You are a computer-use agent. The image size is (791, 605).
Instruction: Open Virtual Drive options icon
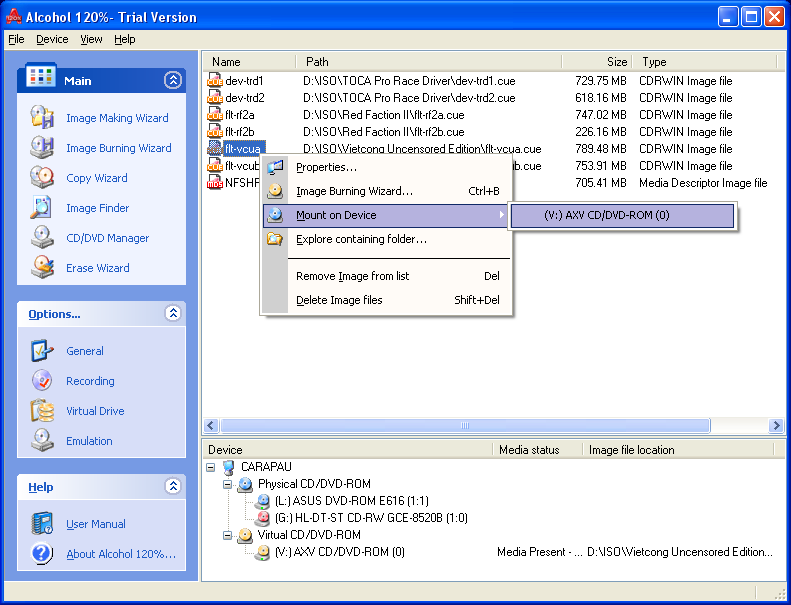pos(42,411)
